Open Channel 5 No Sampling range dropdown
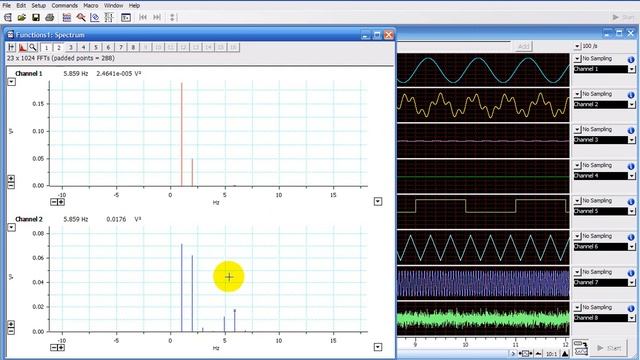 [577, 201]
